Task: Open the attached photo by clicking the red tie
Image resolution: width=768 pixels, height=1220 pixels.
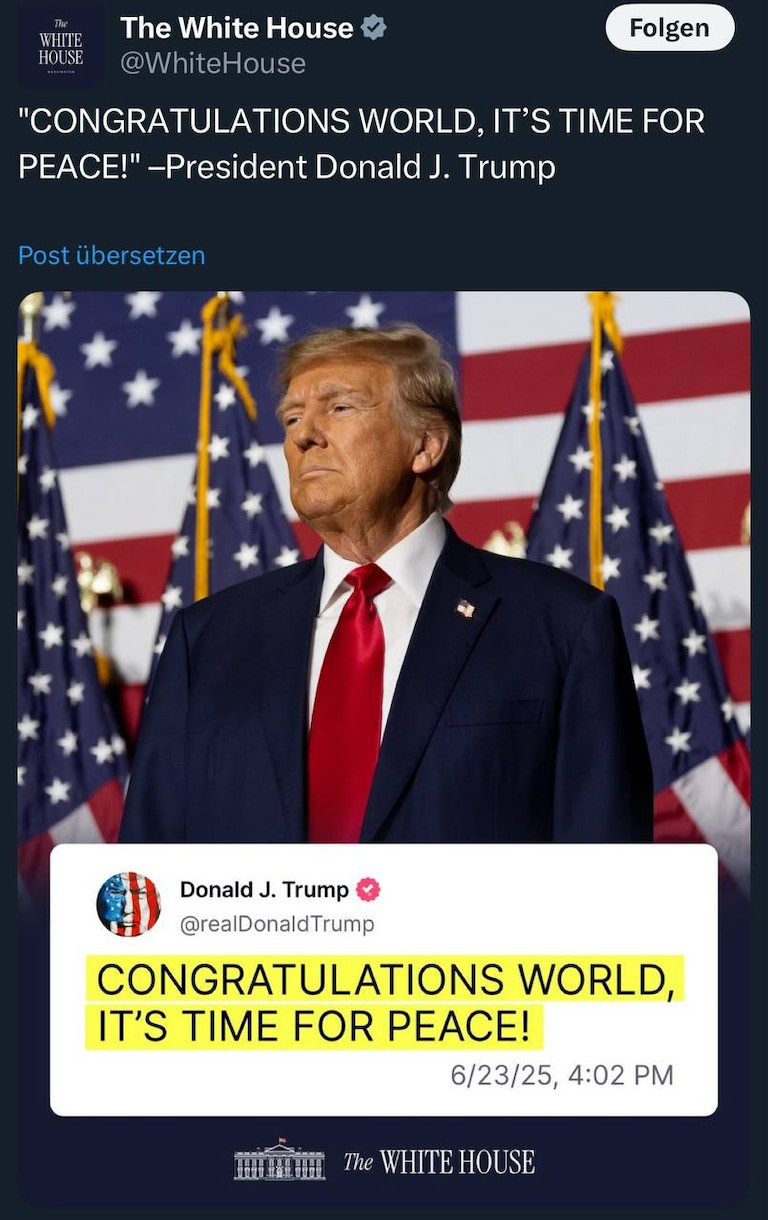Action: tap(346, 700)
